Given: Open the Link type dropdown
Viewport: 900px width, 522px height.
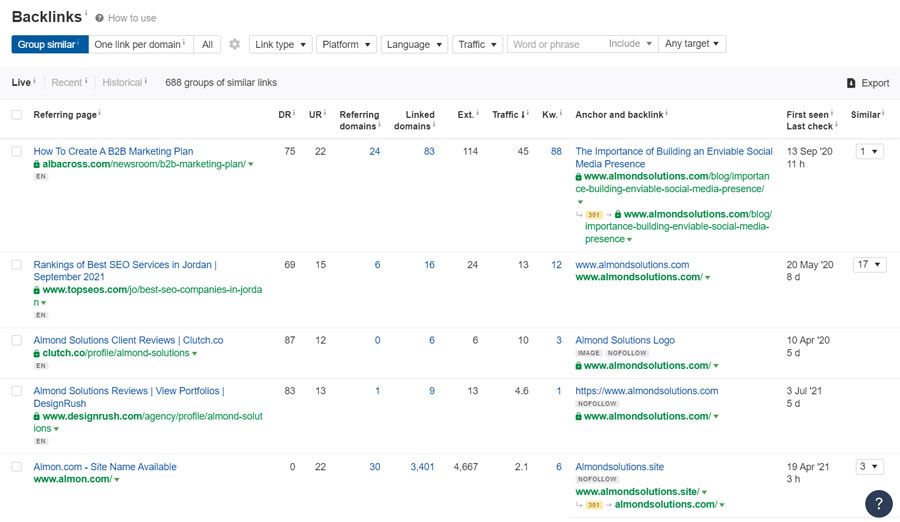Looking at the screenshot, I should [x=281, y=44].
